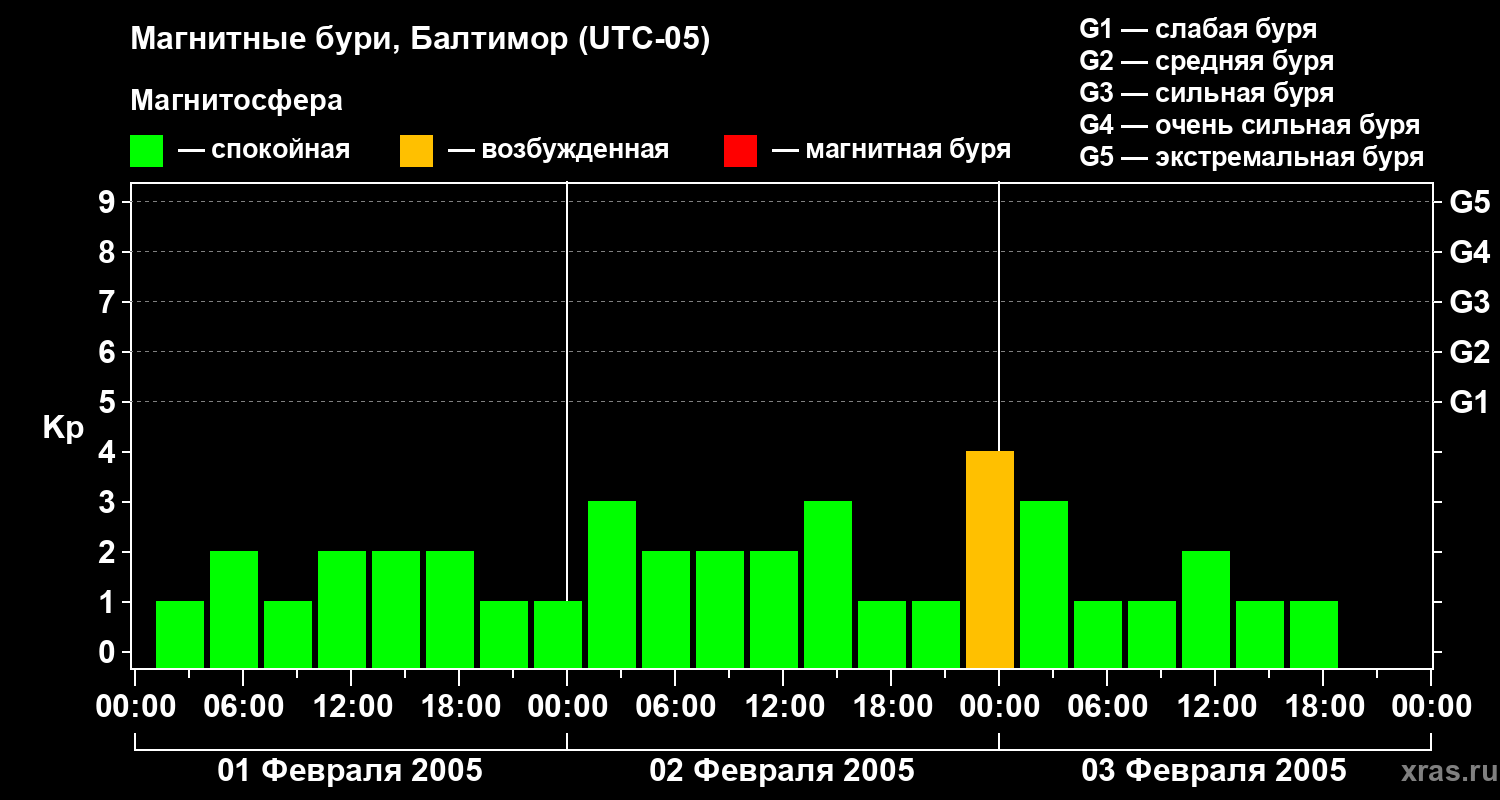Click the G1 storm level label on right axis
Image resolution: width=1500 pixels, height=800 pixels.
(1469, 402)
